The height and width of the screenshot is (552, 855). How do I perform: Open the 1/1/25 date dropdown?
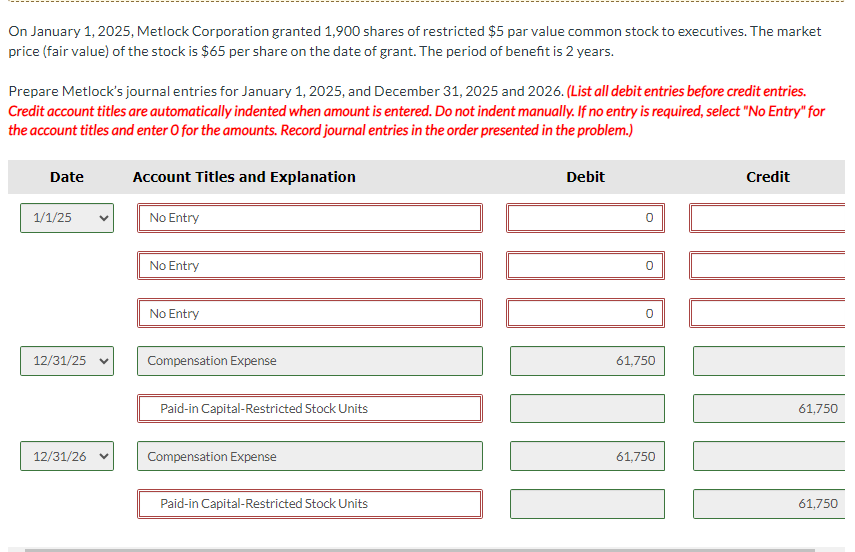[x=67, y=218]
